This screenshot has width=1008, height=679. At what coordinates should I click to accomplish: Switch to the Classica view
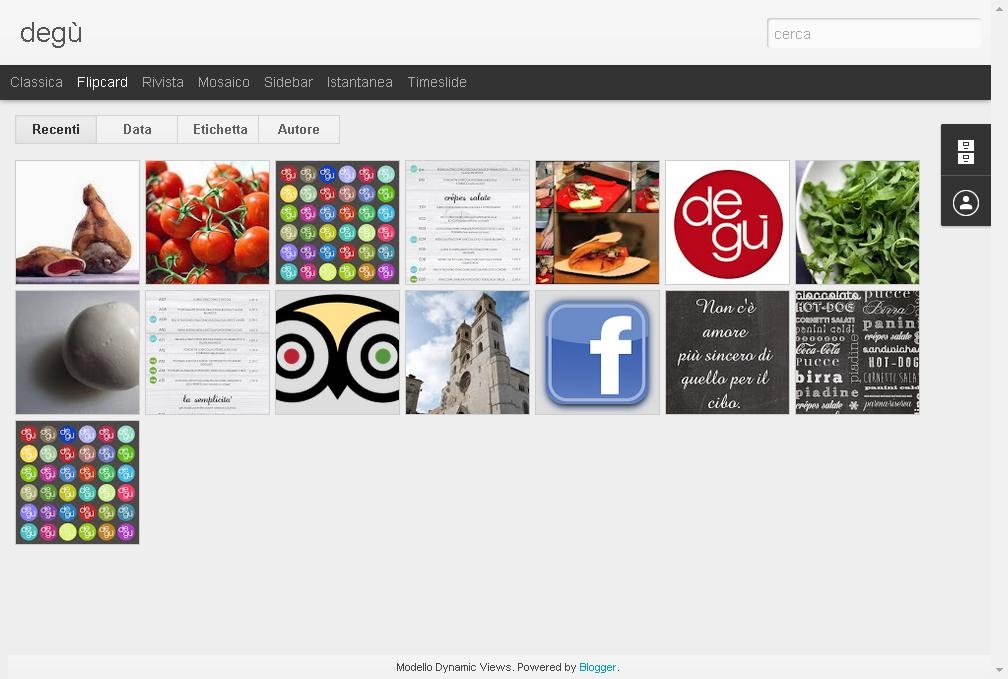(37, 82)
